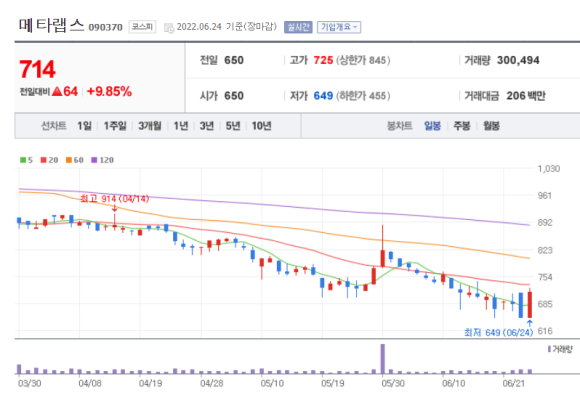Select the 10년 line chart tab
The width and height of the screenshot is (580, 400).
pos(262,126)
